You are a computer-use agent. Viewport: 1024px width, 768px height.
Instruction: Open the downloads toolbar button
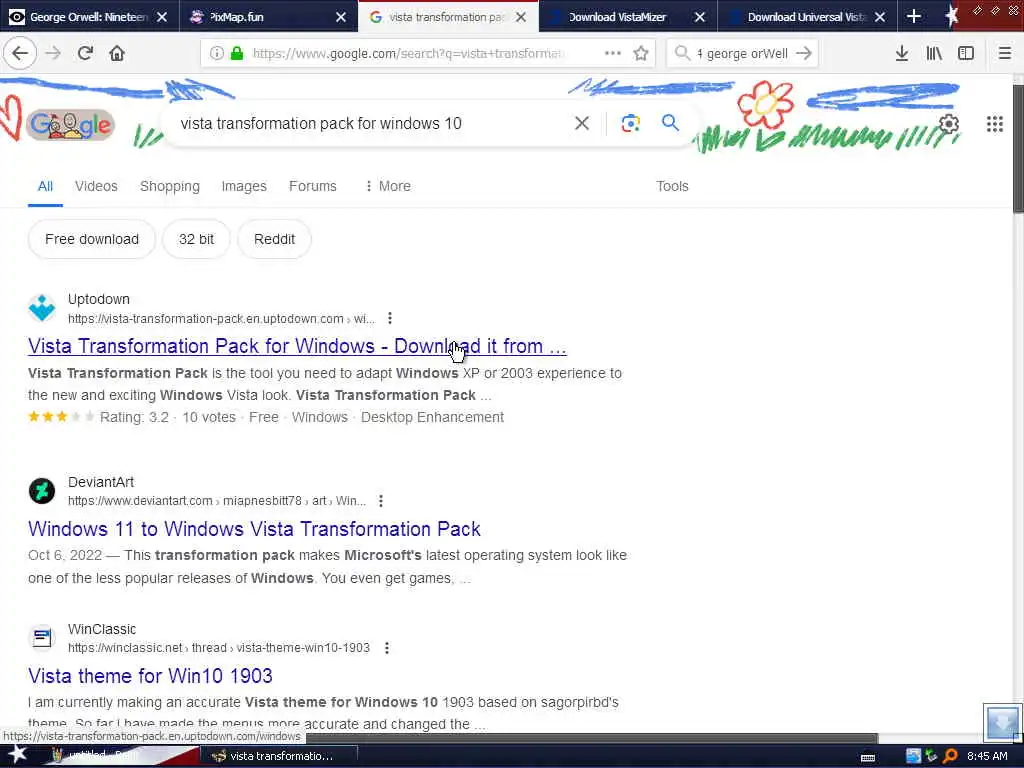902,53
